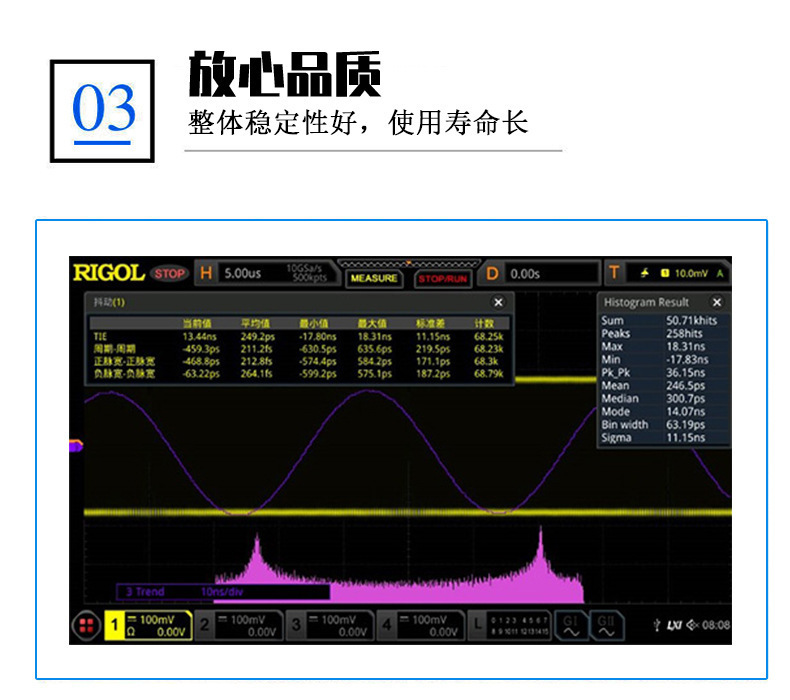Open channel 1 100mV scale settings
790x700 pixels.
coord(158,625)
